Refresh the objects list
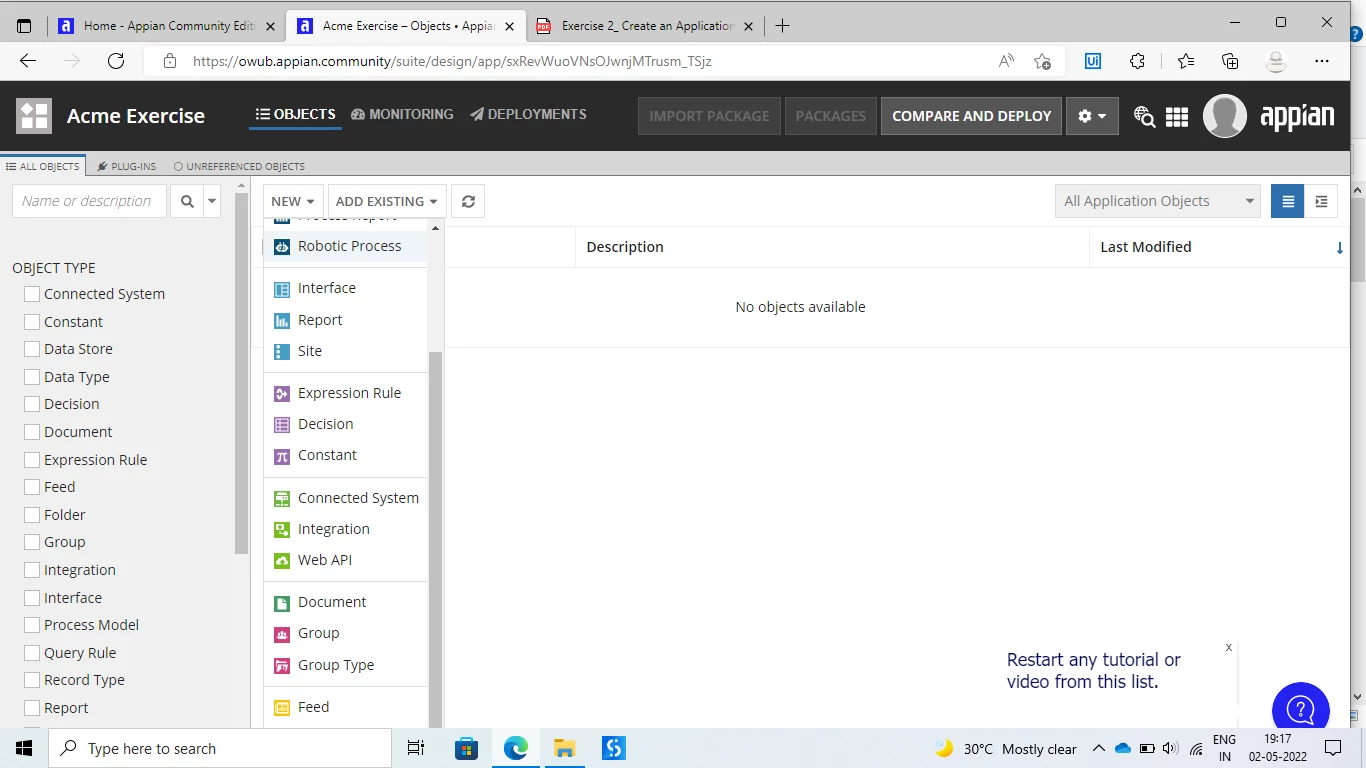 click(x=468, y=201)
